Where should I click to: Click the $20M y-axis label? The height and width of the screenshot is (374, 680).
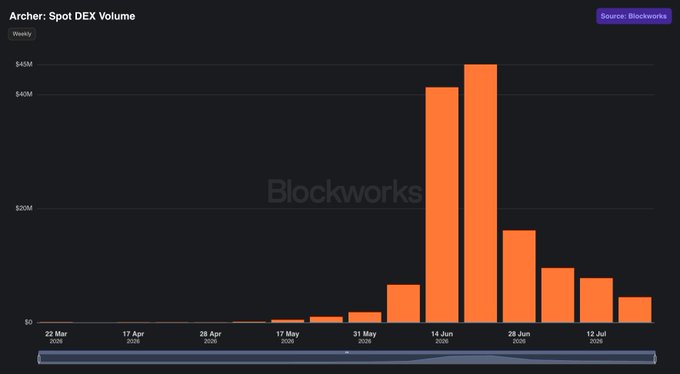[x=24, y=208]
